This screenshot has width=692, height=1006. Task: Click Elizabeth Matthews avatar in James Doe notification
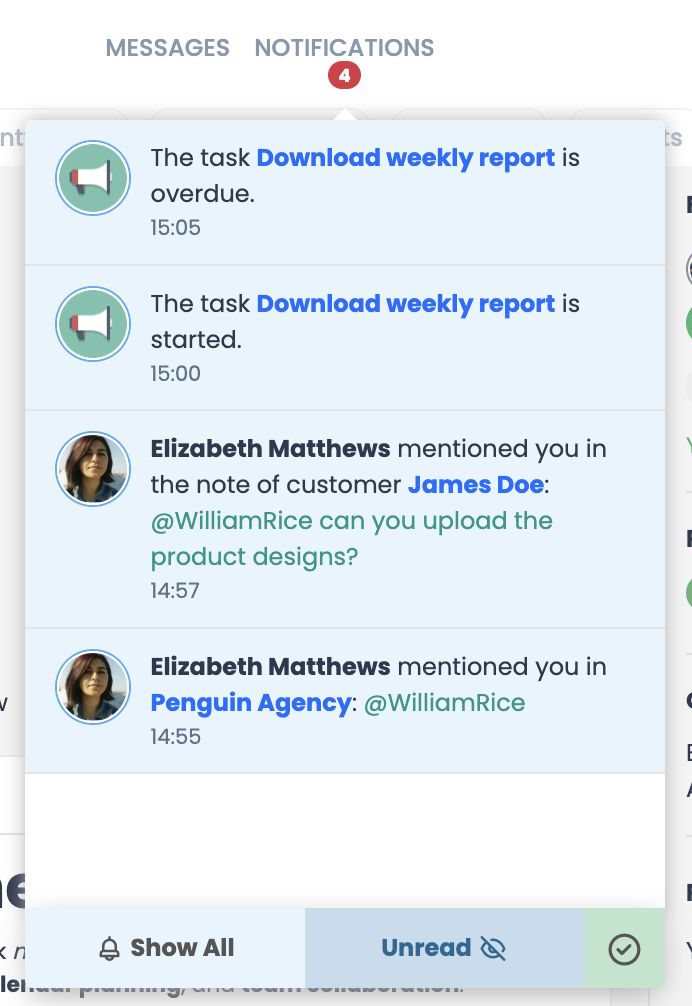pyautogui.click(x=92, y=469)
